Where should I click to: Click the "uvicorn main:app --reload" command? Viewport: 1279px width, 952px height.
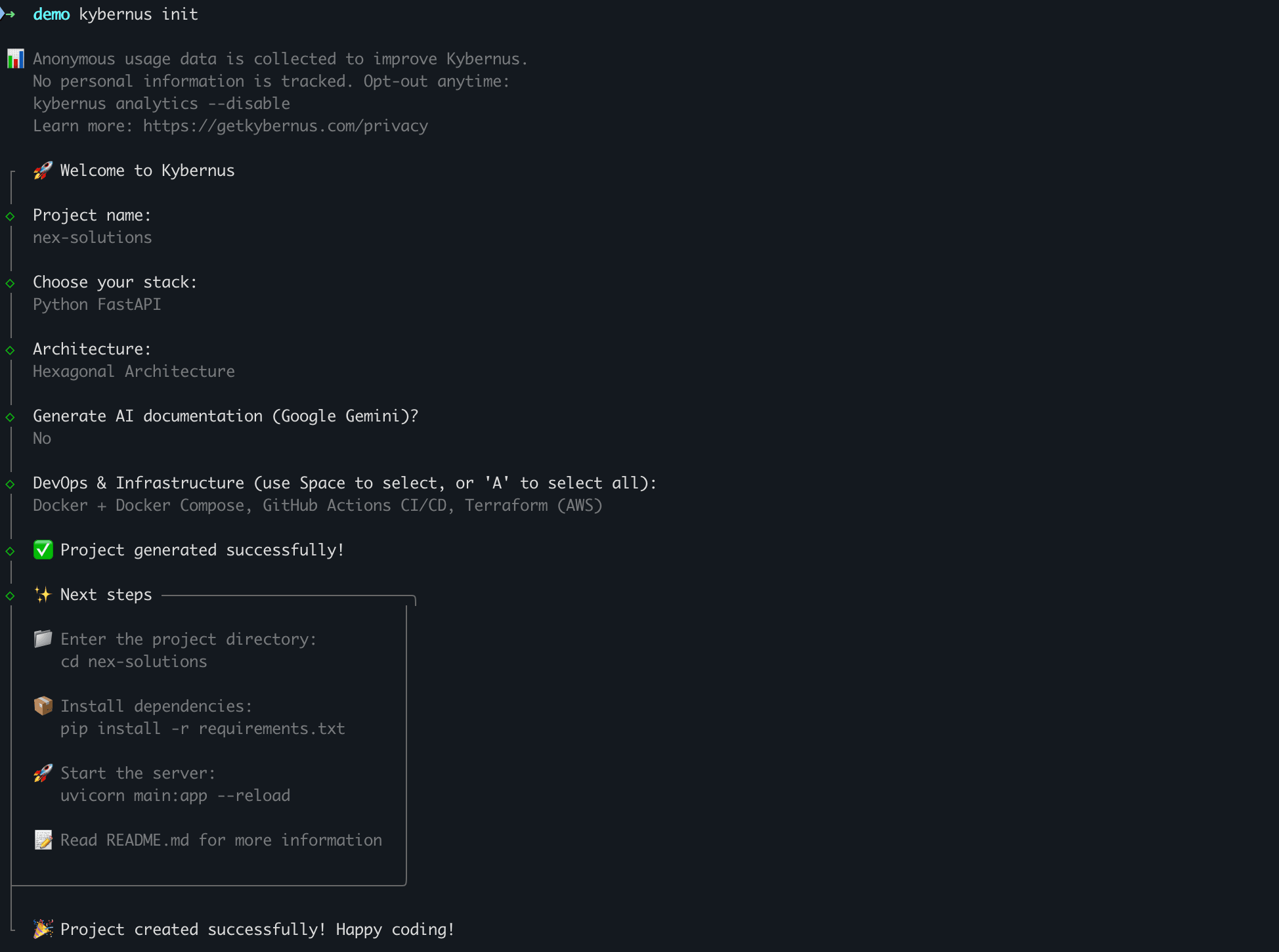(175, 796)
